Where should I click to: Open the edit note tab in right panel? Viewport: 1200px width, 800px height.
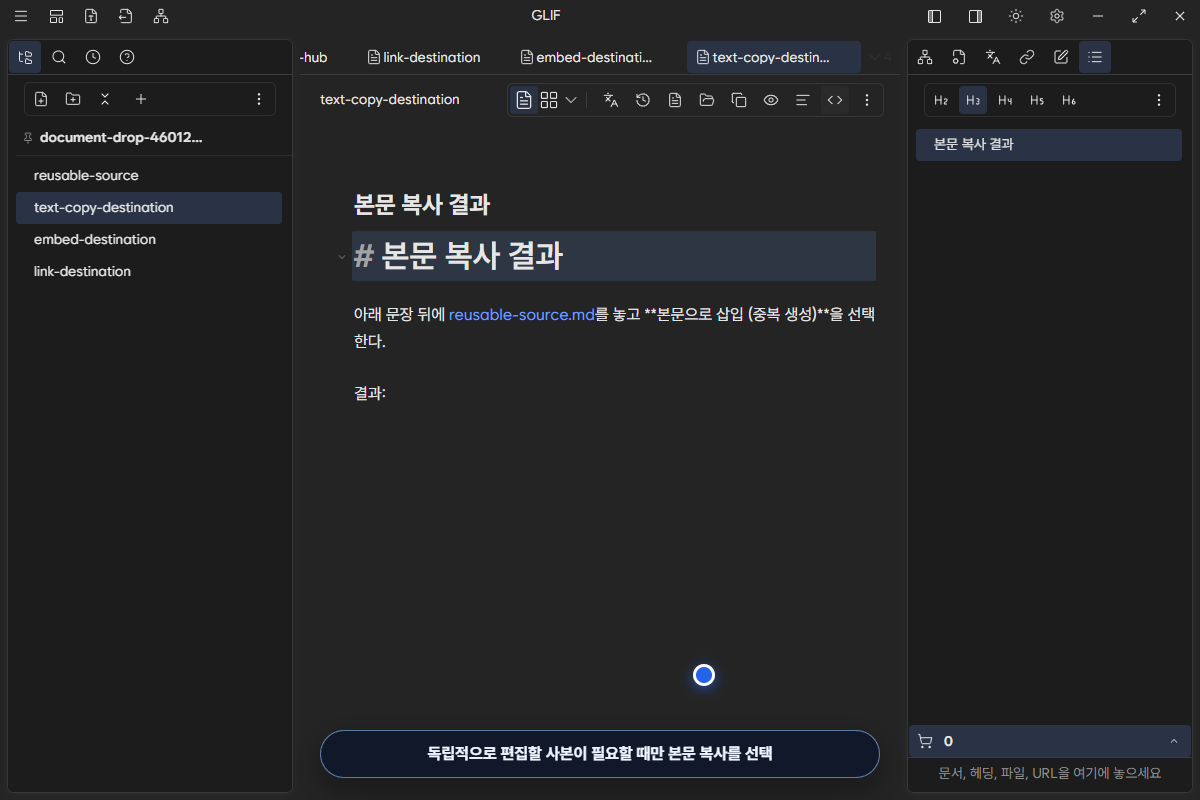point(1061,57)
